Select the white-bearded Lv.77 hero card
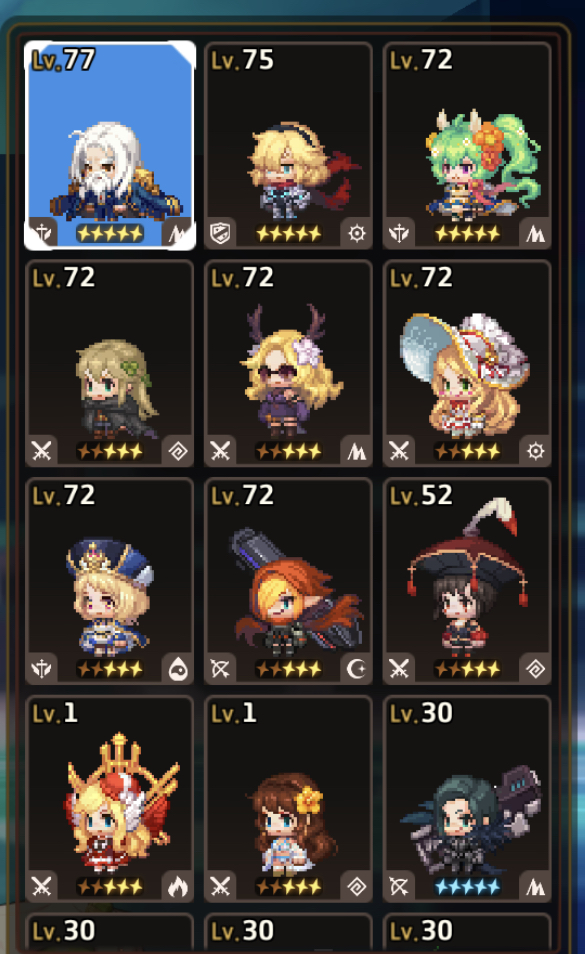This screenshot has width=585, height=954. 109,145
